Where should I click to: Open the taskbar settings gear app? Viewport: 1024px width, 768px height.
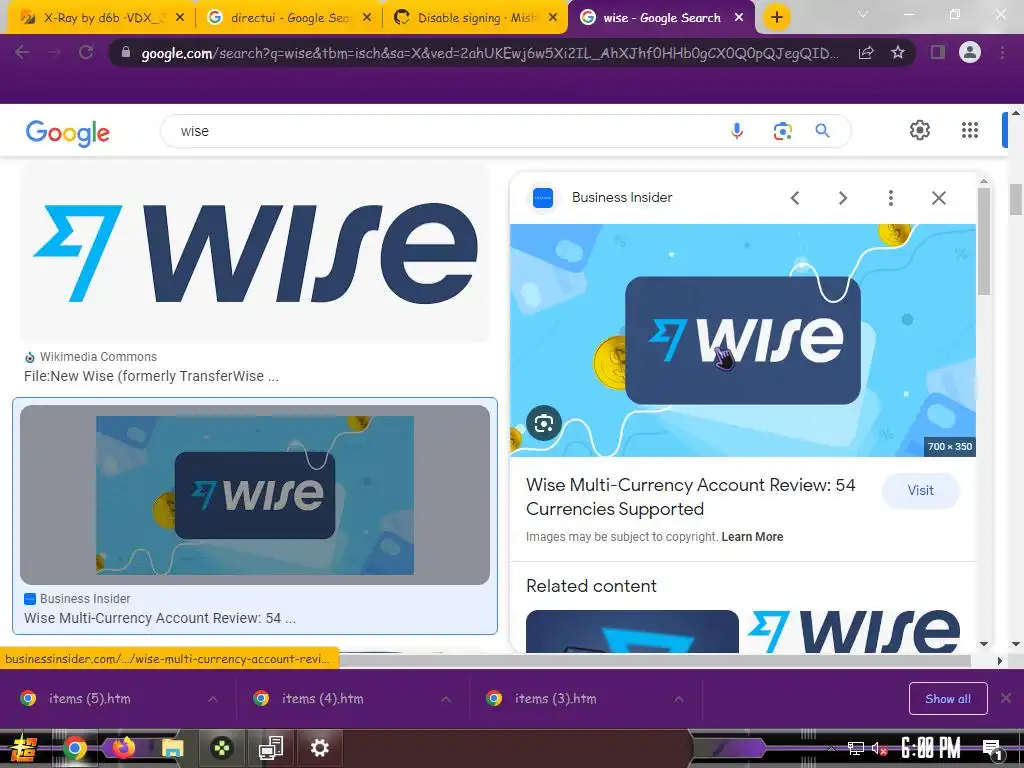click(x=319, y=748)
